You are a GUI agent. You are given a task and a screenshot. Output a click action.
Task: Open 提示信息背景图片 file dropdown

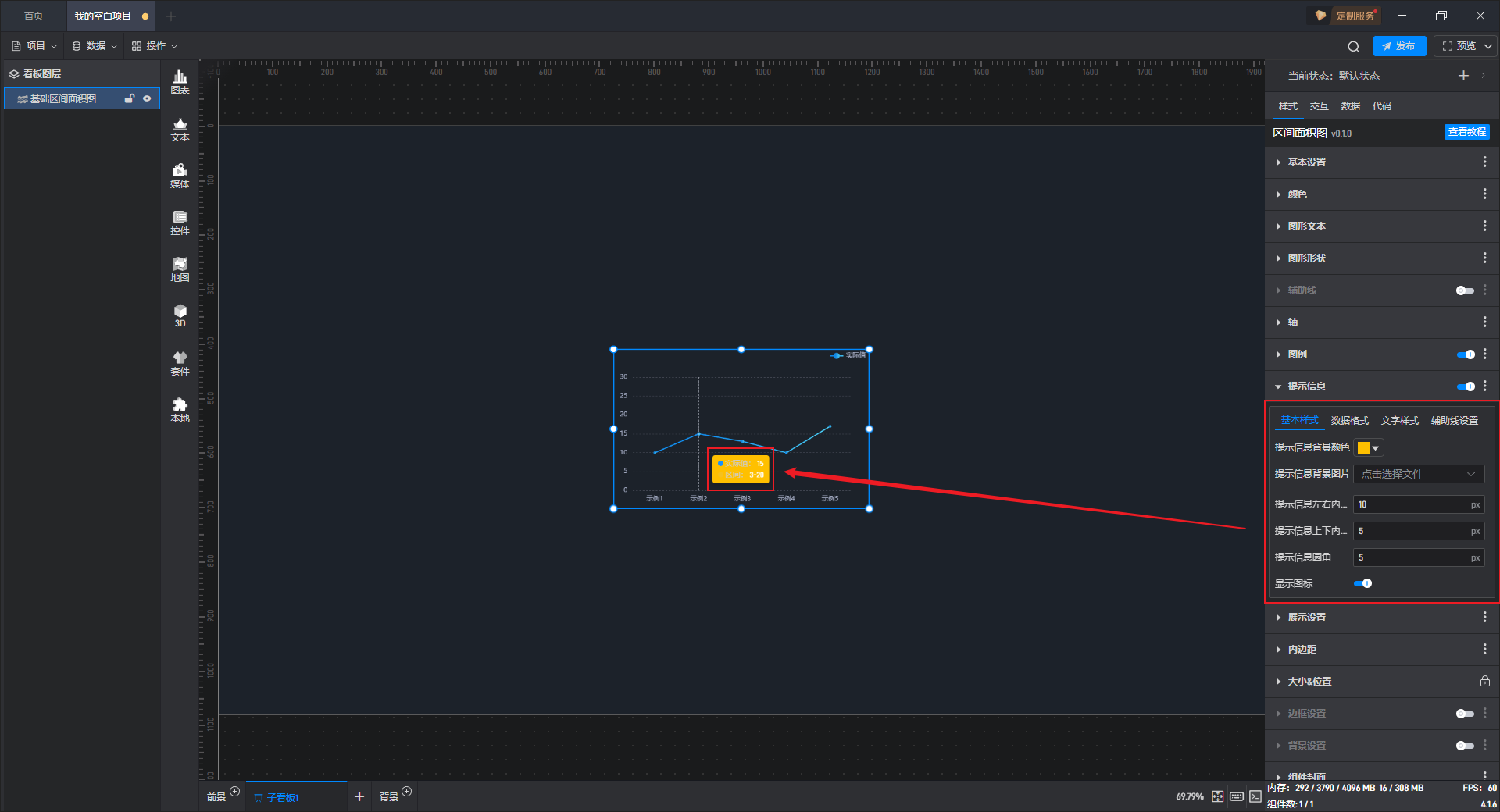point(1418,474)
